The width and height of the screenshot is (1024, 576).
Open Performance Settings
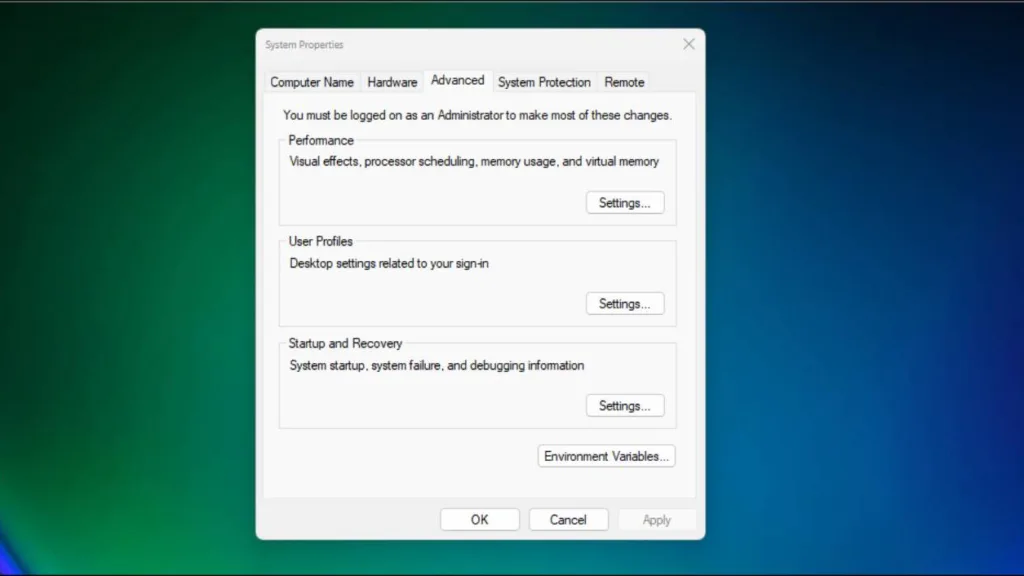(625, 203)
